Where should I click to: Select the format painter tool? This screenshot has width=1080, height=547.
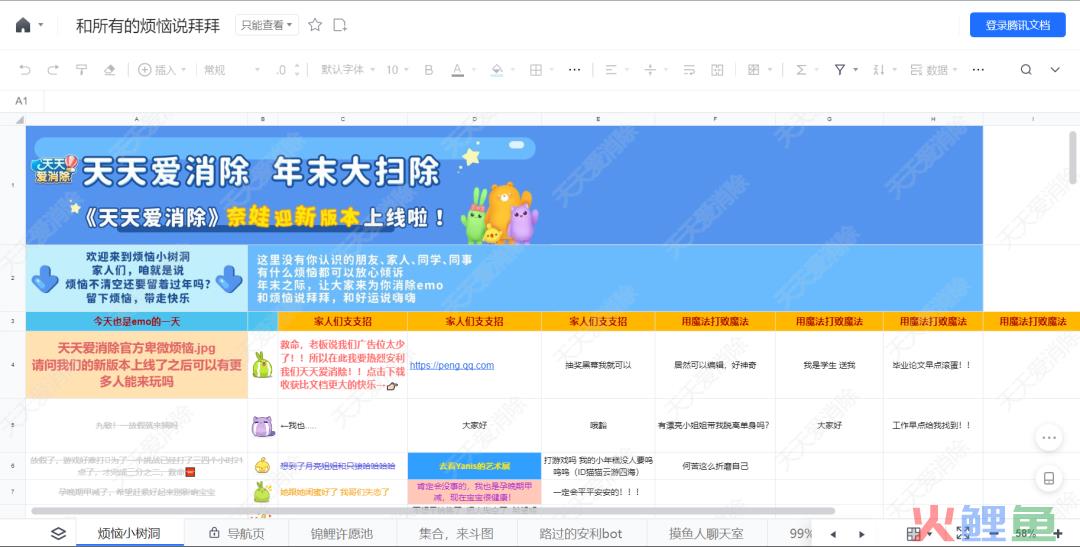(x=81, y=70)
